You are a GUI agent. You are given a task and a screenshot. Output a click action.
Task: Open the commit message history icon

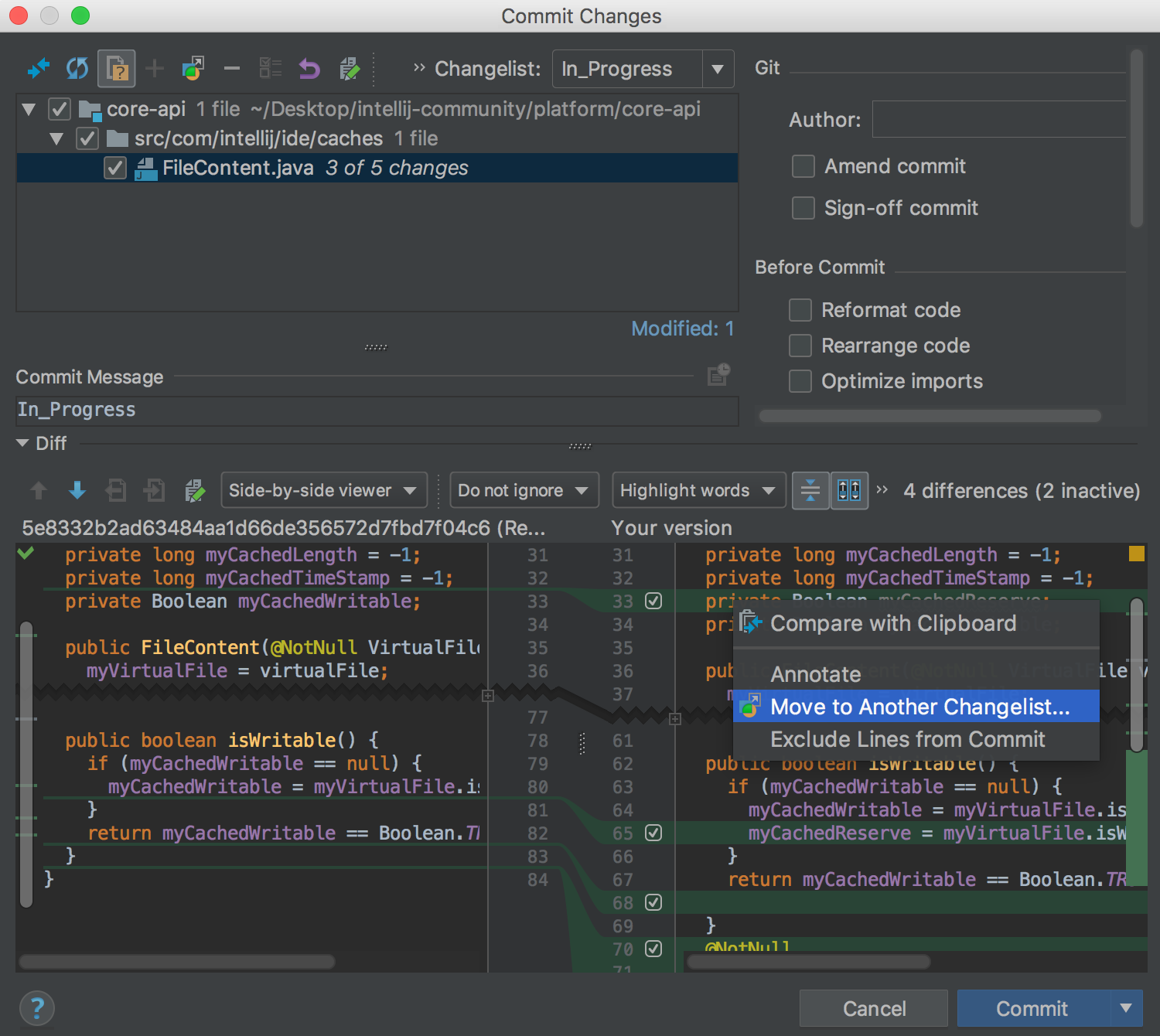tap(718, 376)
